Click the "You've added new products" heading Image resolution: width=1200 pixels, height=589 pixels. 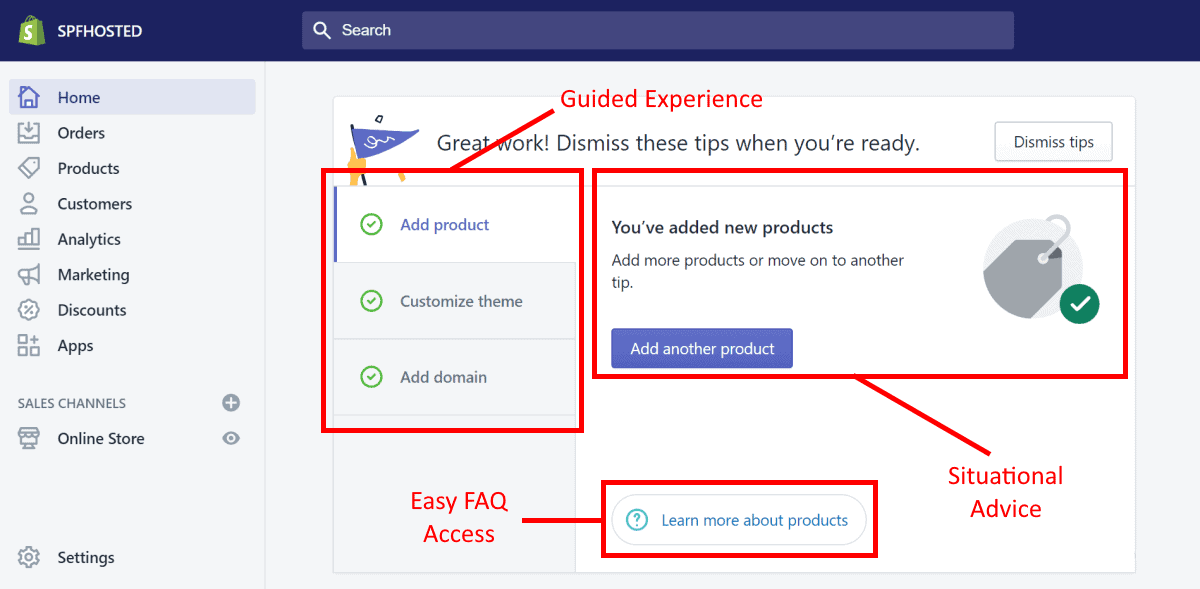(x=722, y=227)
